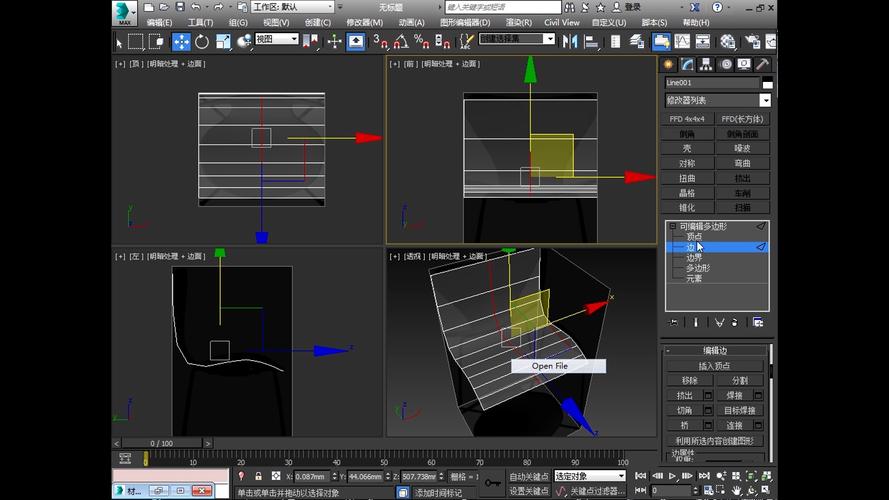
Task: Toggle the Ribbon display icon
Action: point(661,42)
